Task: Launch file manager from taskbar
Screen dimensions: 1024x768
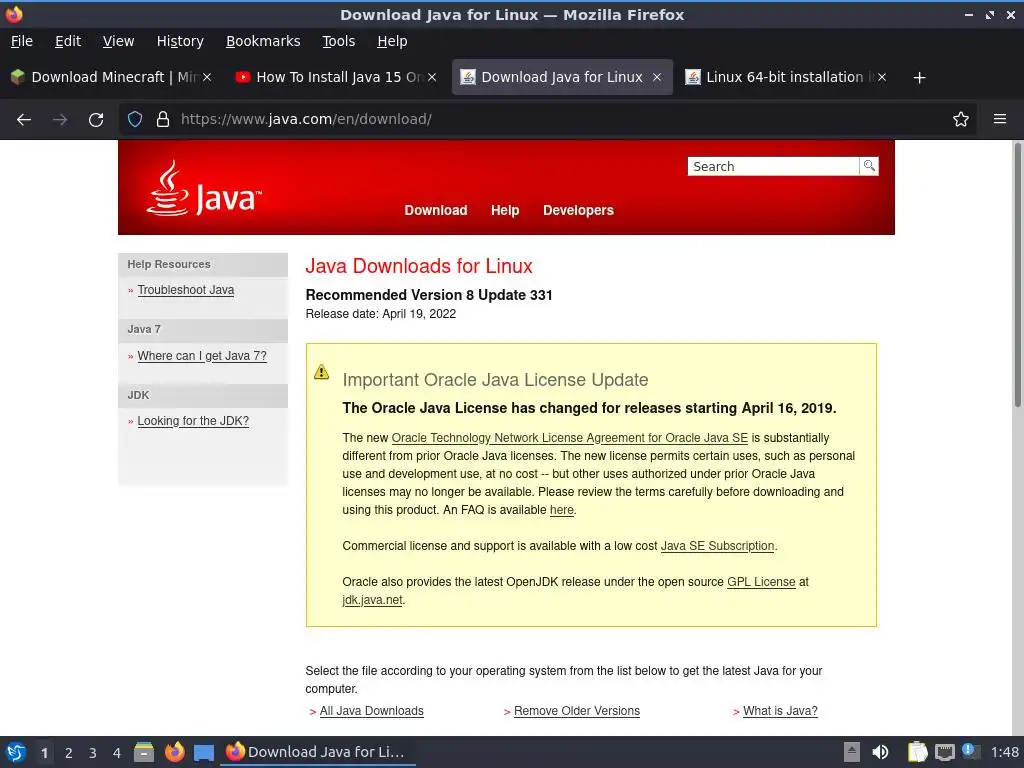Action: click(144, 752)
